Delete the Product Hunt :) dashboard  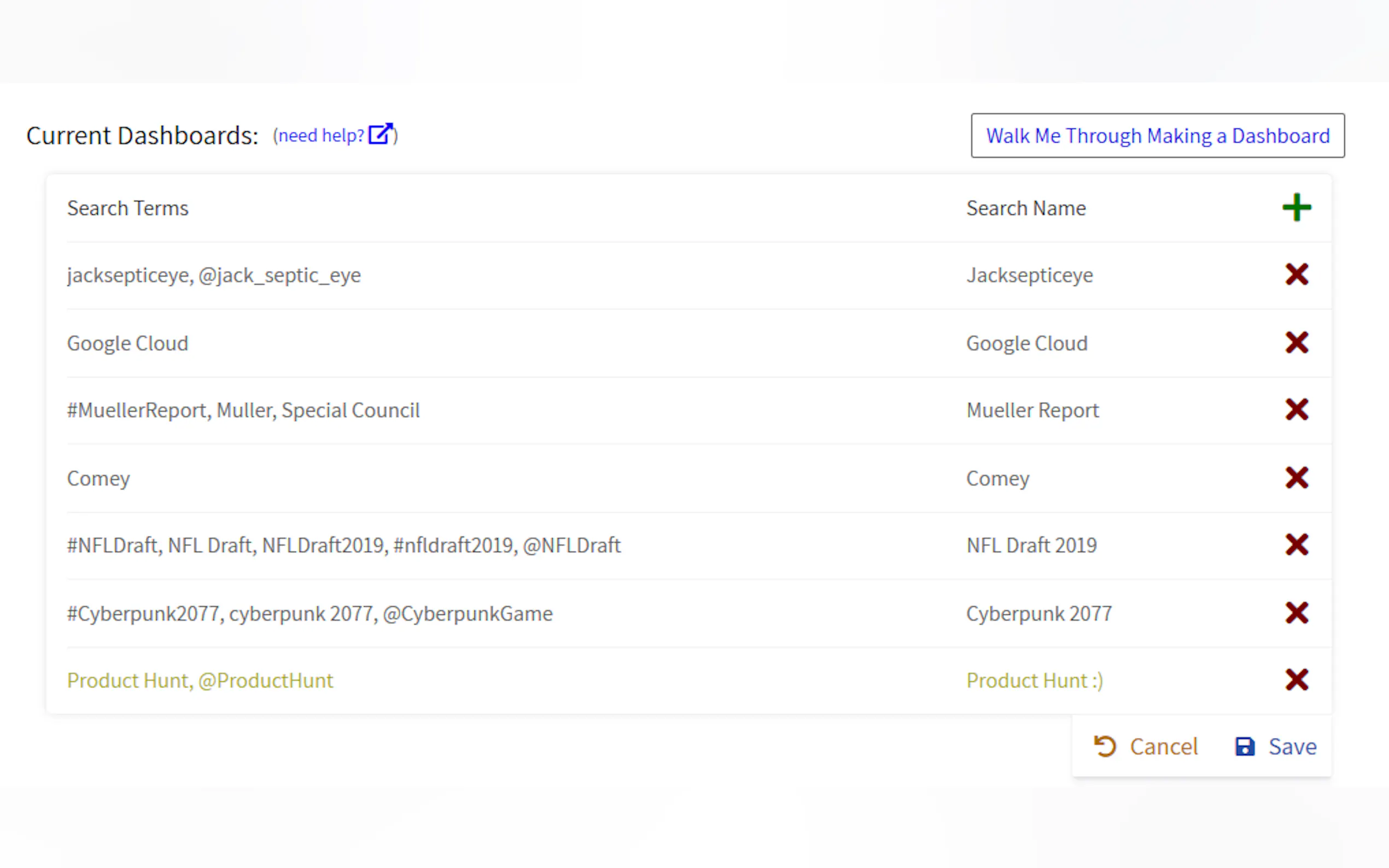coord(1296,681)
